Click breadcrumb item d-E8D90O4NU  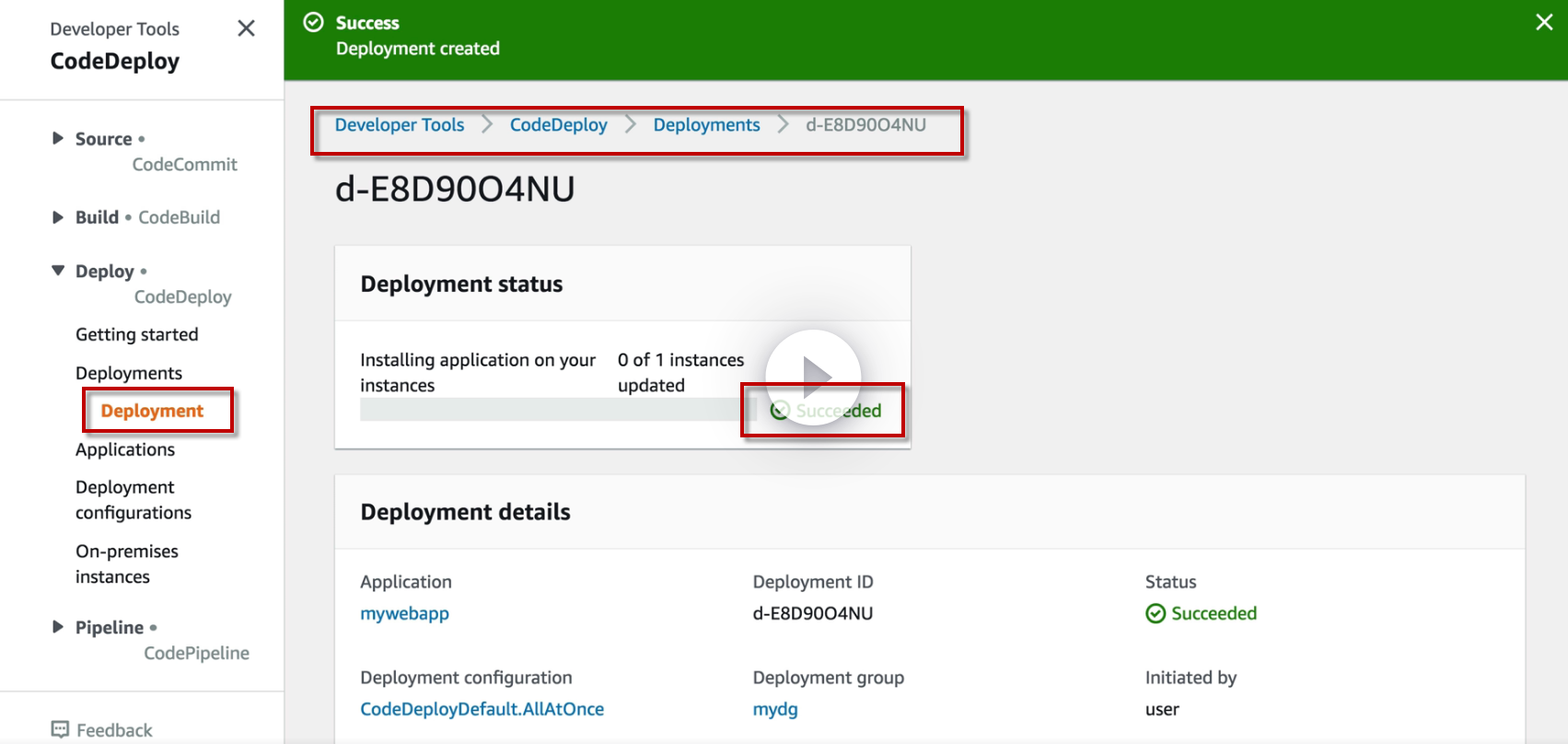point(866,124)
